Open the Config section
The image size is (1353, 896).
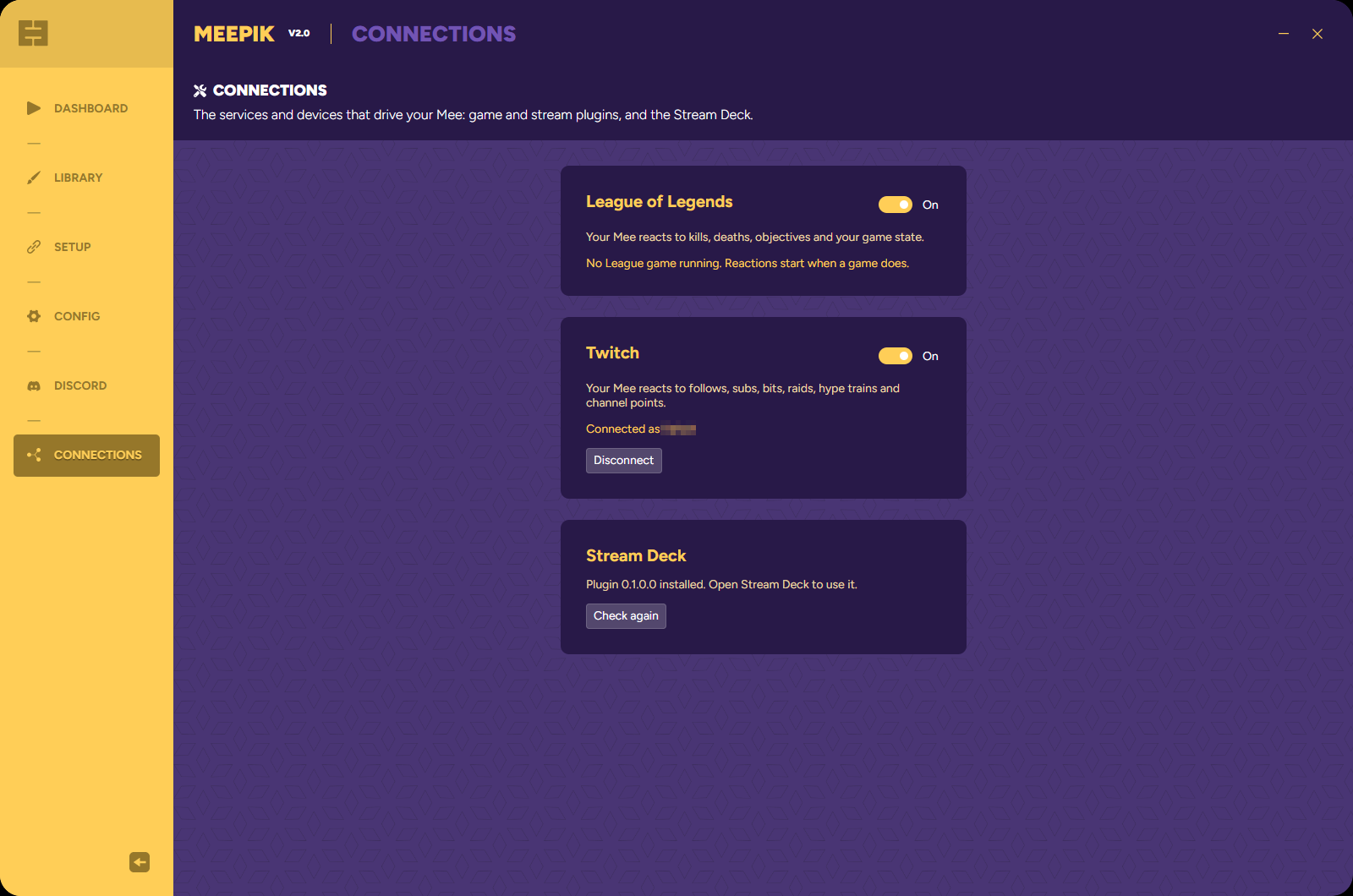(86, 316)
